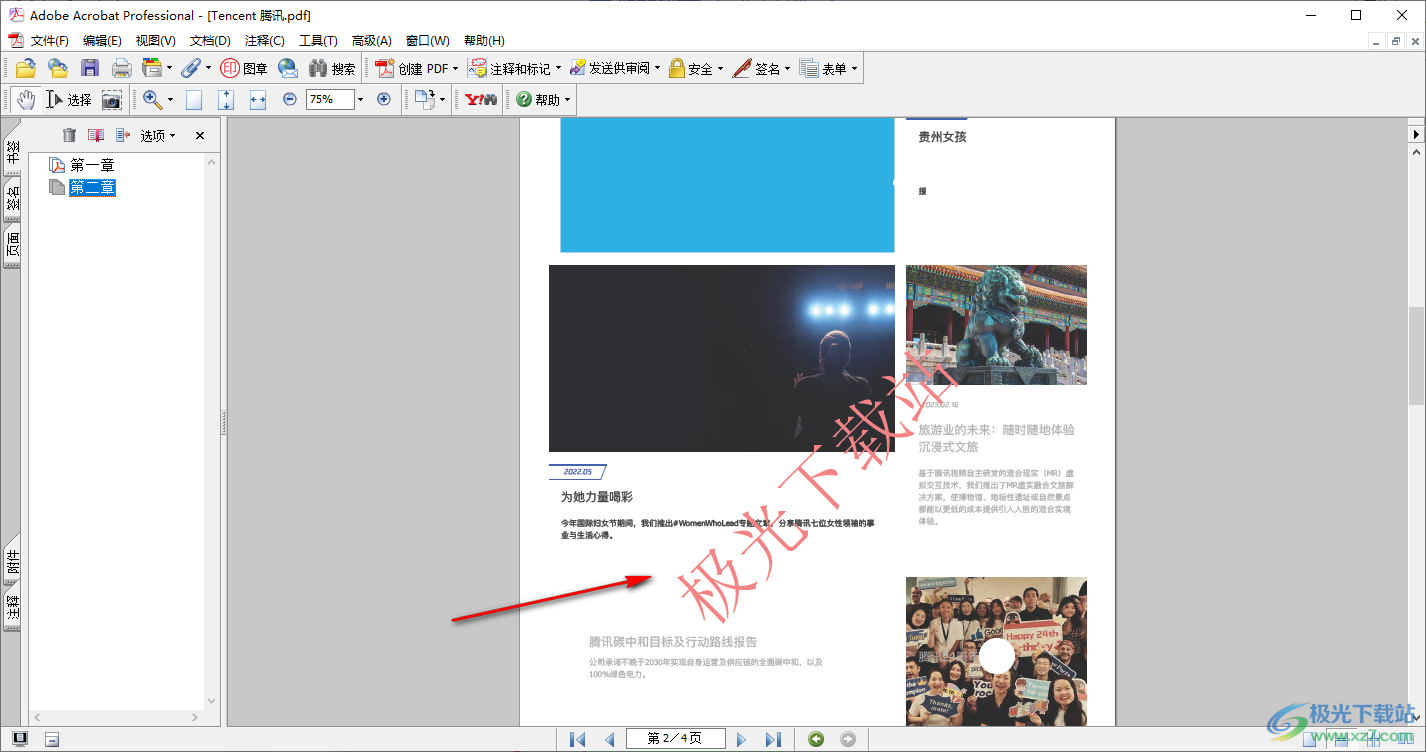Close the bookmarks panel with the X
The height and width of the screenshot is (752, 1426).
coord(200,135)
